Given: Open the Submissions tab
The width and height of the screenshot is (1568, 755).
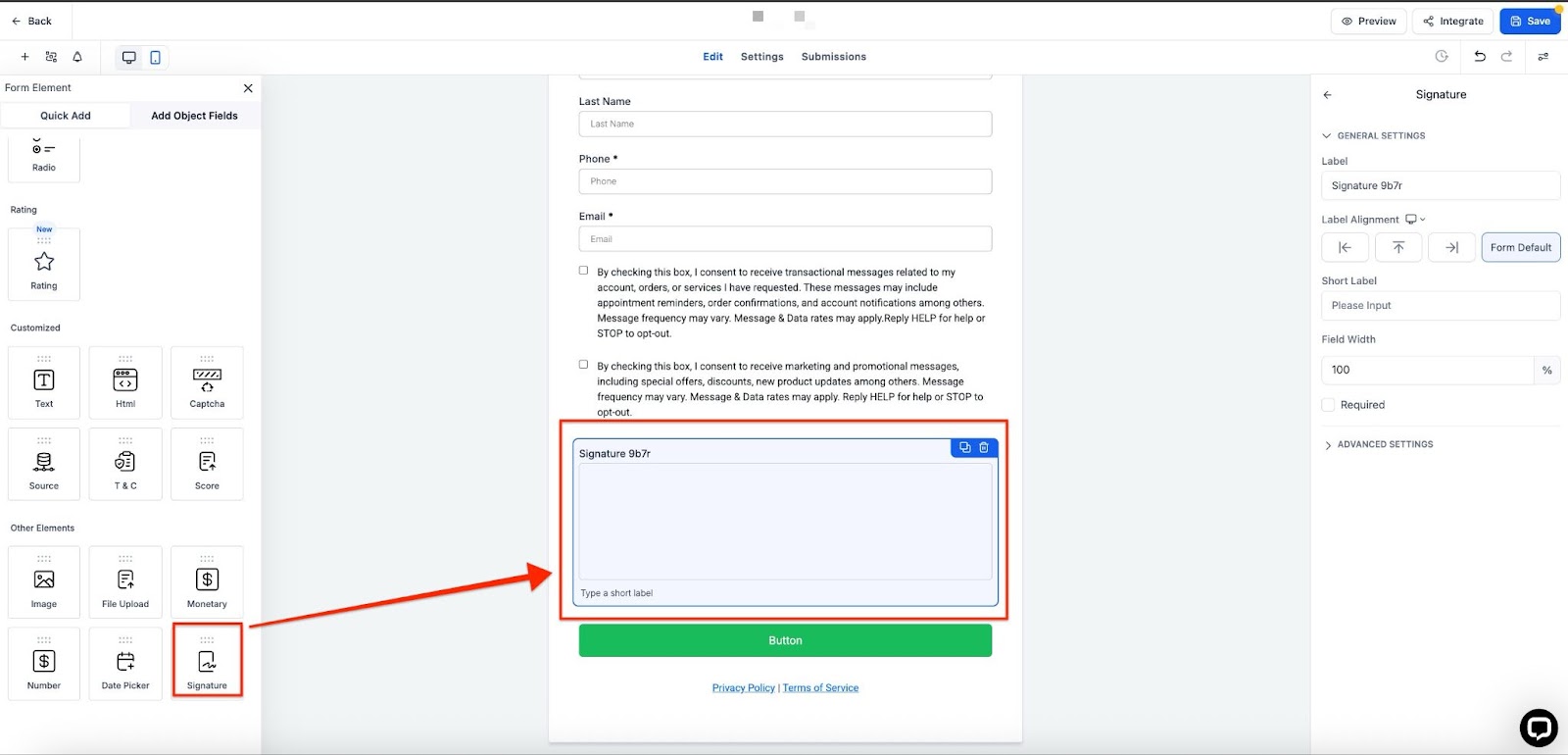Looking at the screenshot, I should tap(834, 57).
